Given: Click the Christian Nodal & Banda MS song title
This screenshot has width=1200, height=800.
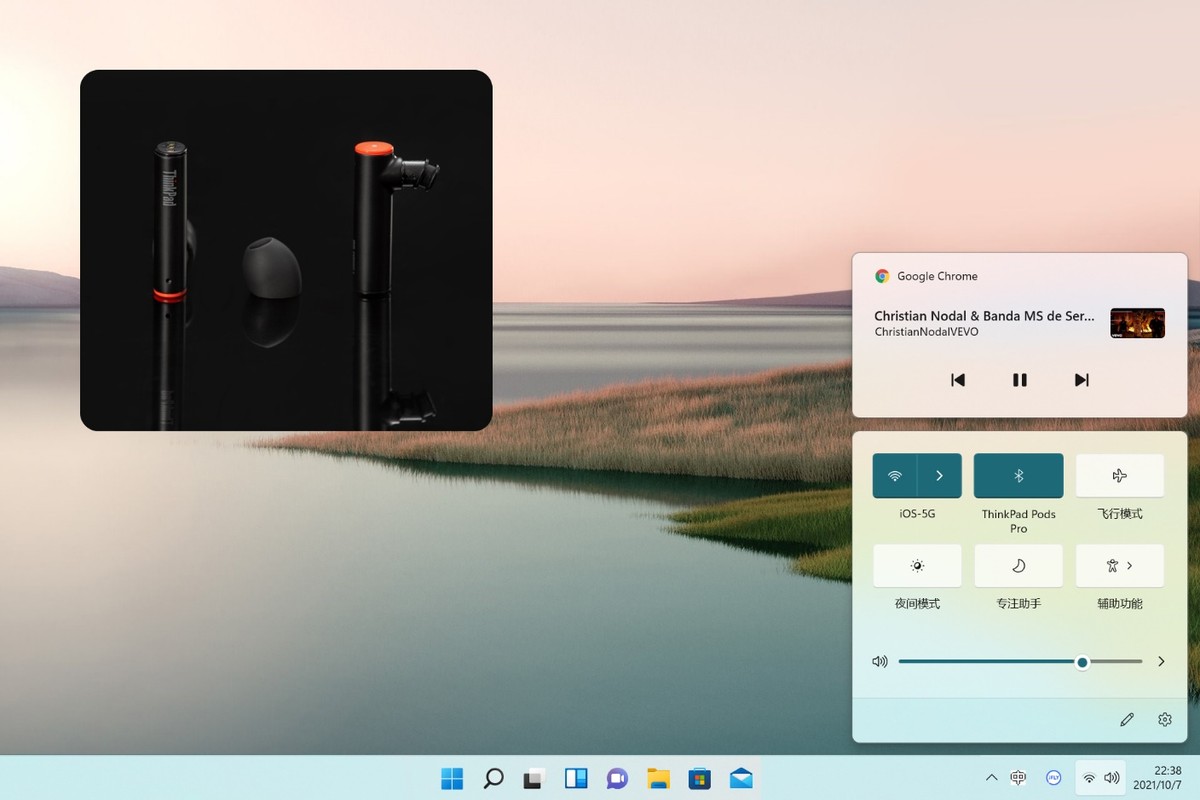Looking at the screenshot, I should coord(984,316).
